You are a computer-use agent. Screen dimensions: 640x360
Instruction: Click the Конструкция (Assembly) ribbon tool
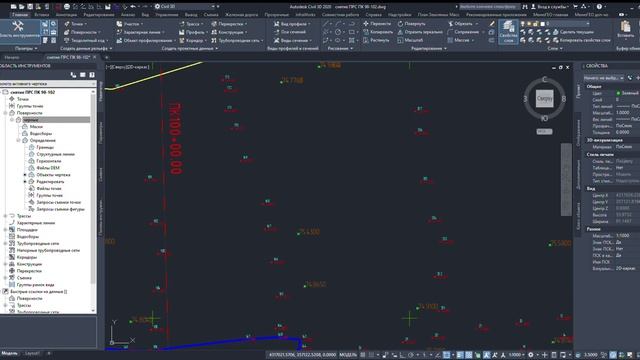[229, 32]
